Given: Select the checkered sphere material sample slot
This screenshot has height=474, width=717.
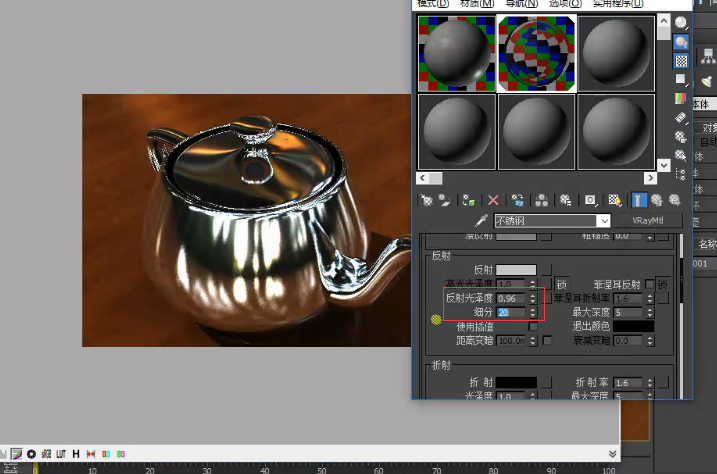Looking at the screenshot, I should tap(536, 53).
